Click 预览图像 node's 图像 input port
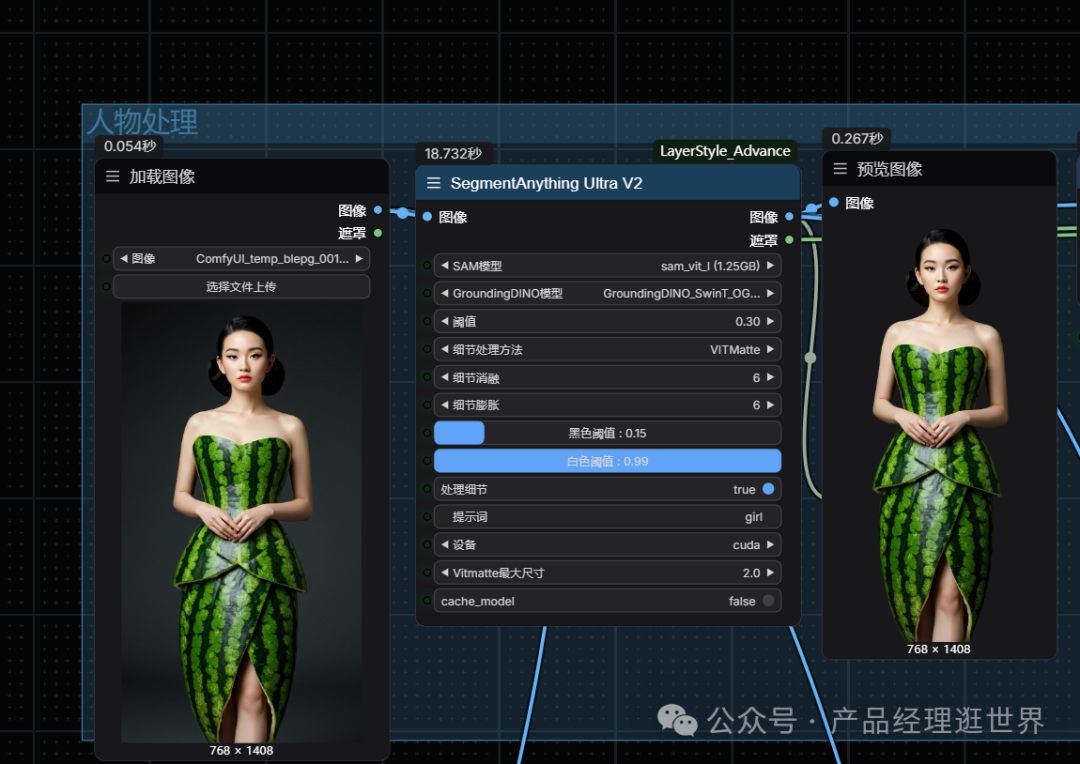 coord(833,203)
